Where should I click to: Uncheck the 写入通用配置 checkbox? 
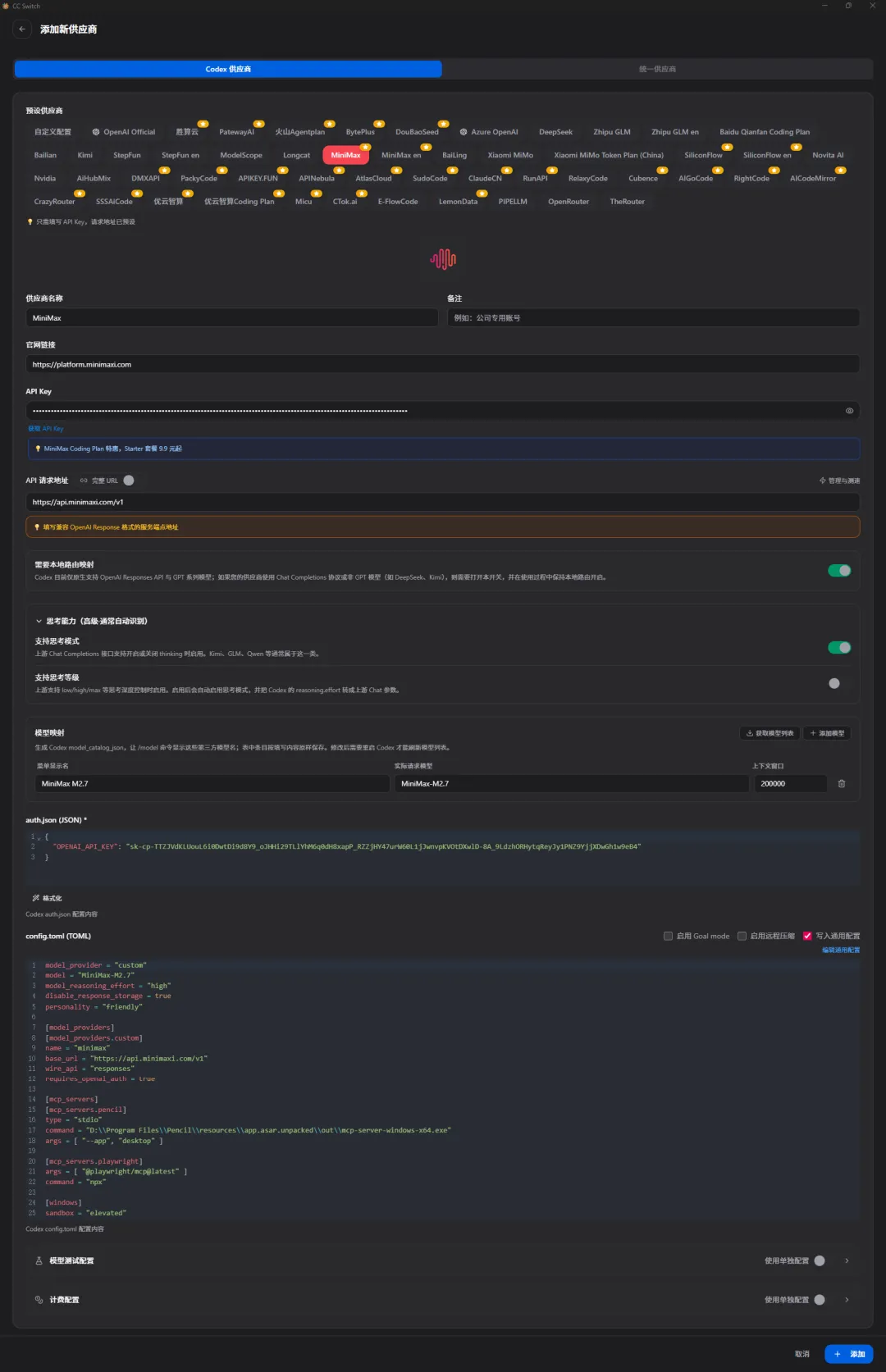click(807, 936)
